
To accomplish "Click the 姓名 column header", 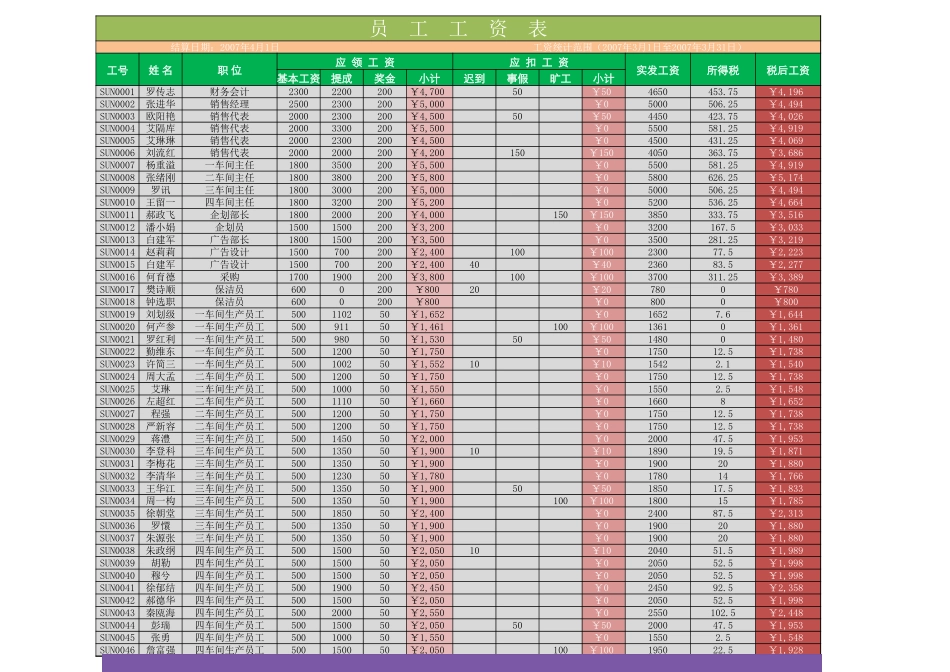I will point(161,71).
